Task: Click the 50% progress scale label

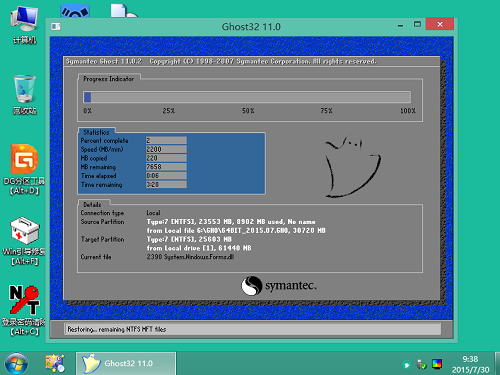Action: 248,111
